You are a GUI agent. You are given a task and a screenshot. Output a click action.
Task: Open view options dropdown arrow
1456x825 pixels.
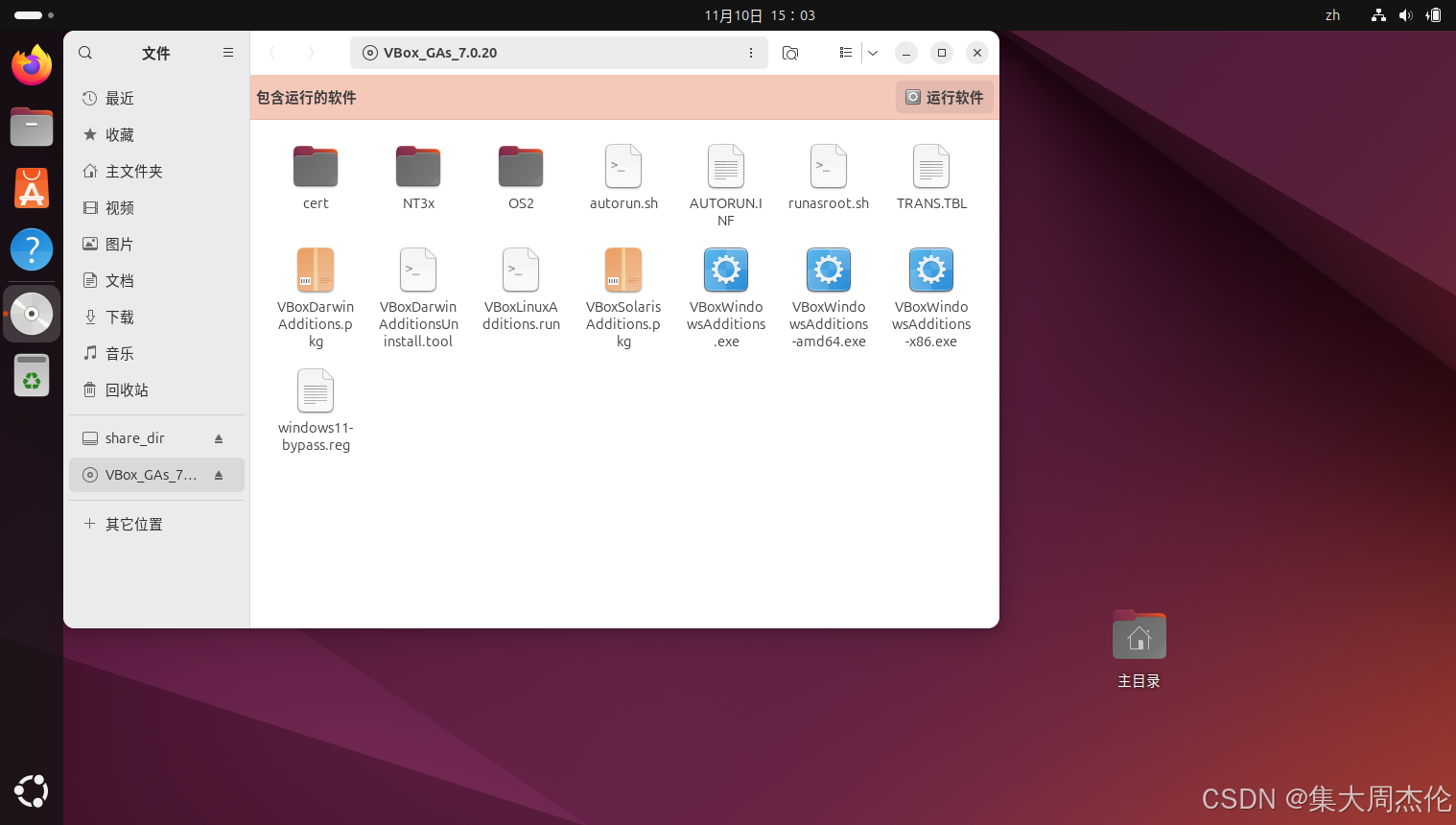pos(873,53)
